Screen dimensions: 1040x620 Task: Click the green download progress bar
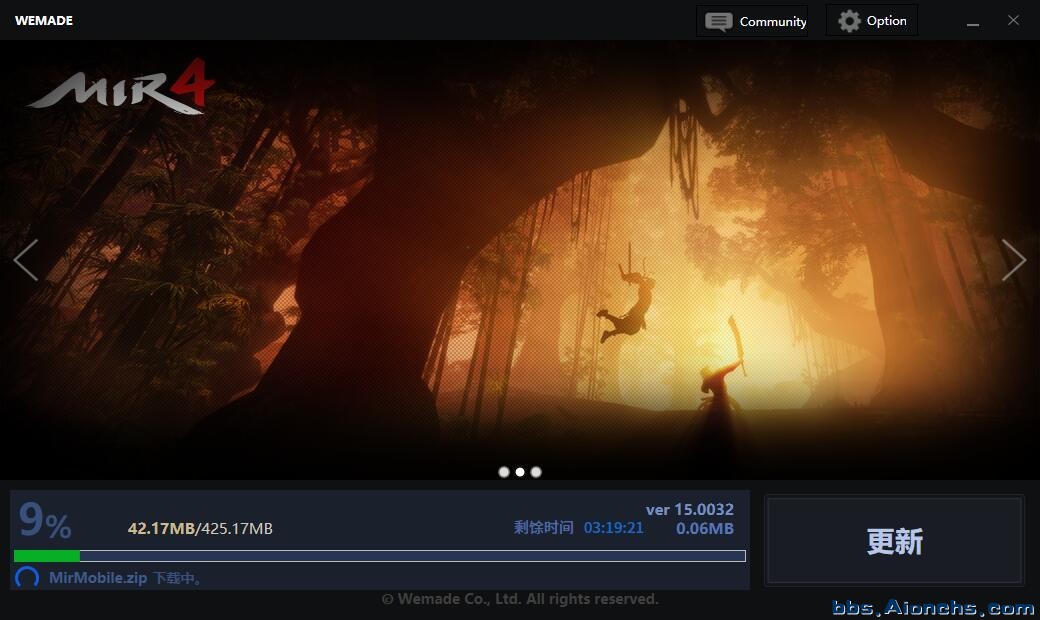[380, 556]
